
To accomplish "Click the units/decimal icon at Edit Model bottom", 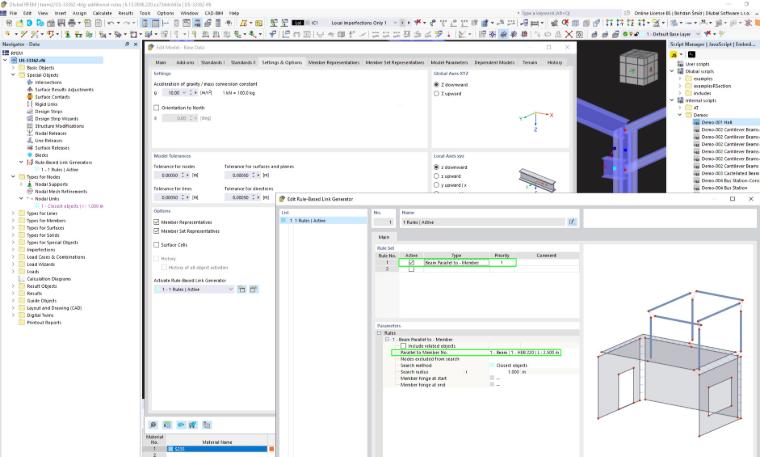I will pyautogui.click(x=167, y=425).
